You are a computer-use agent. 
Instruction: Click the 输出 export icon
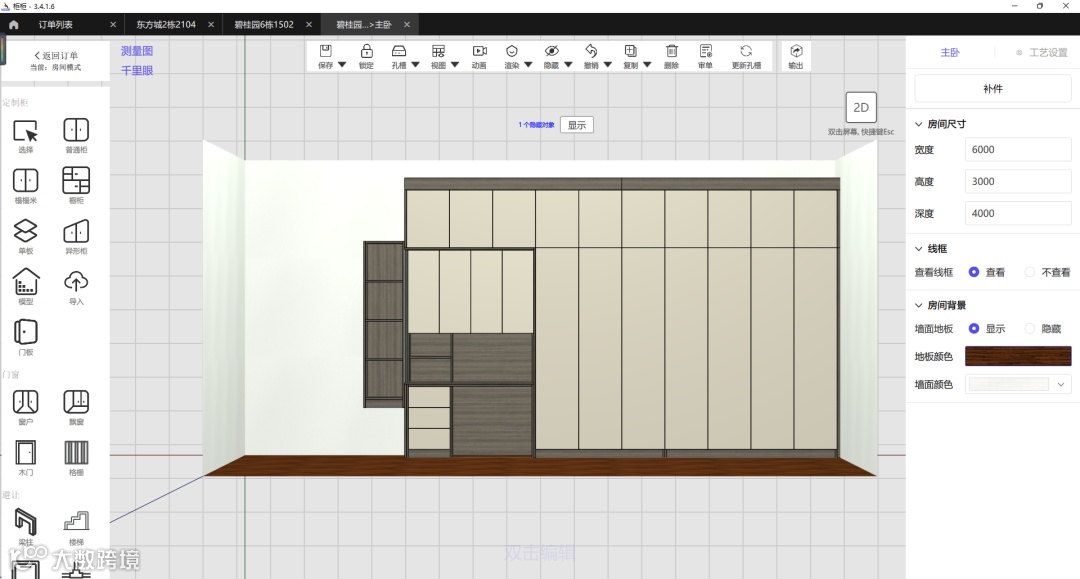coord(795,52)
